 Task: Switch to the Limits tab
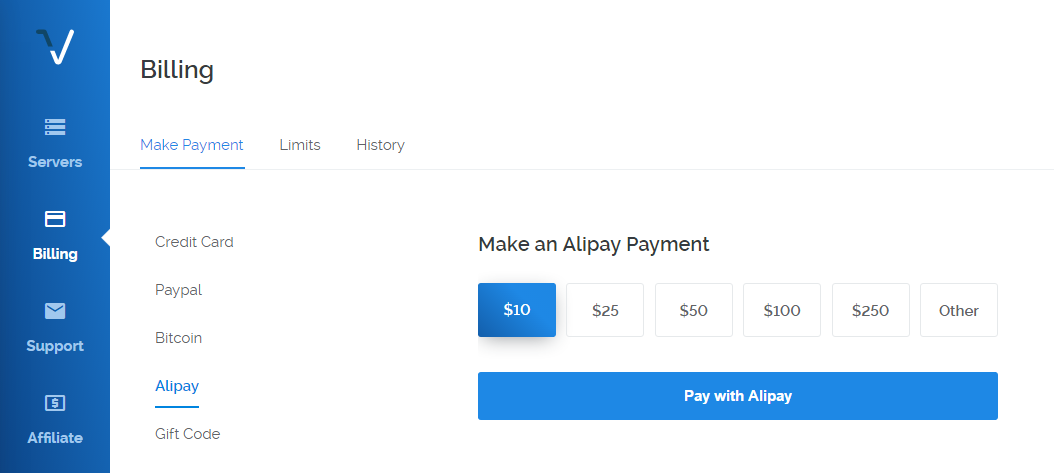[x=300, y=145]
